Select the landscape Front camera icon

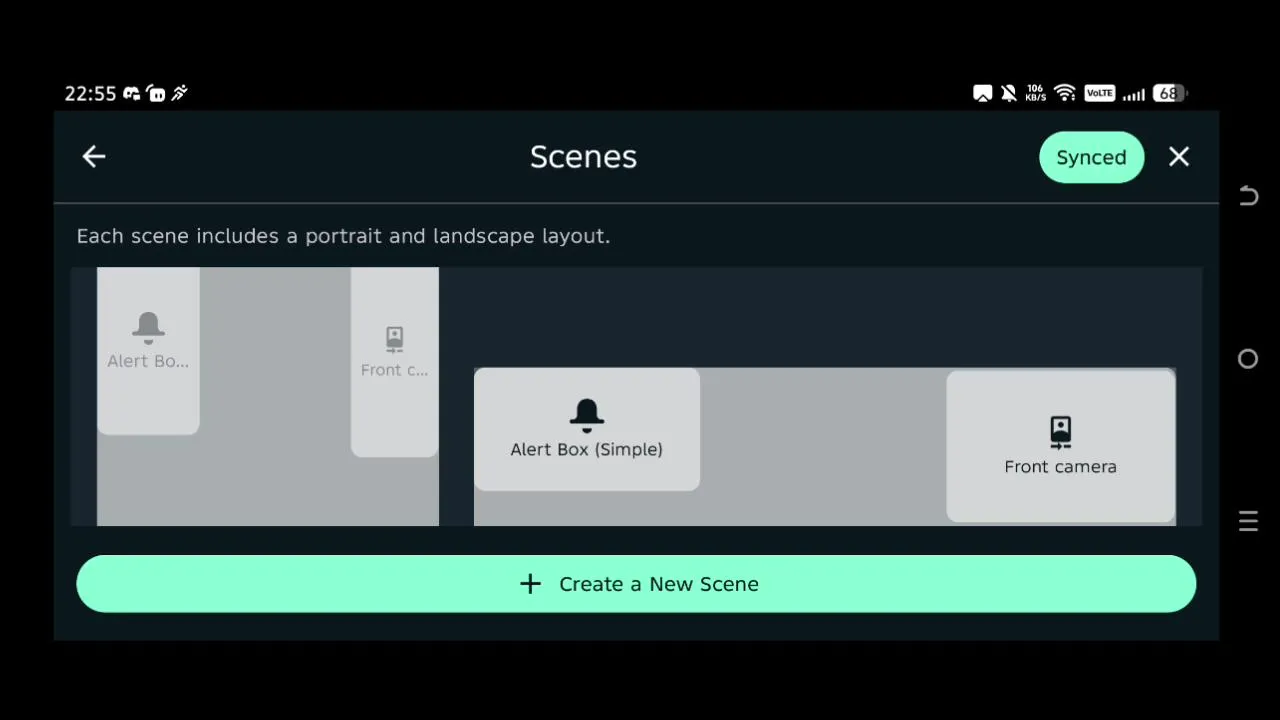coord(1060,432)
